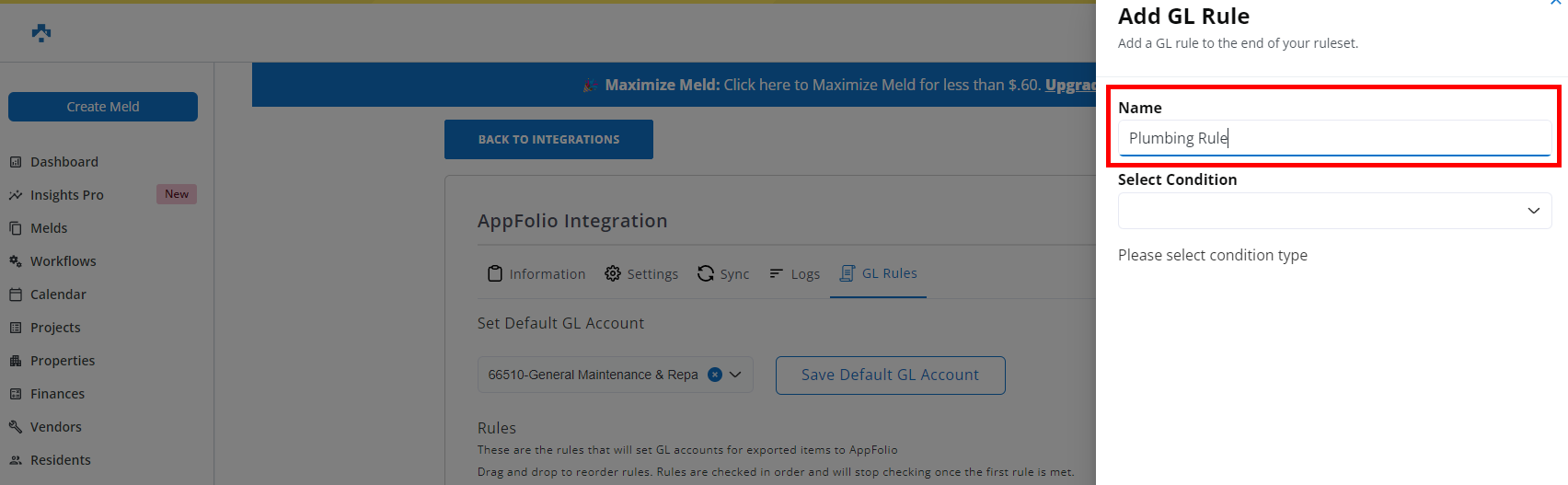The image size is (1568, 485).
Task: Open Residents in the sidebar
Action: pyautogui.click(x=60, y=460)
